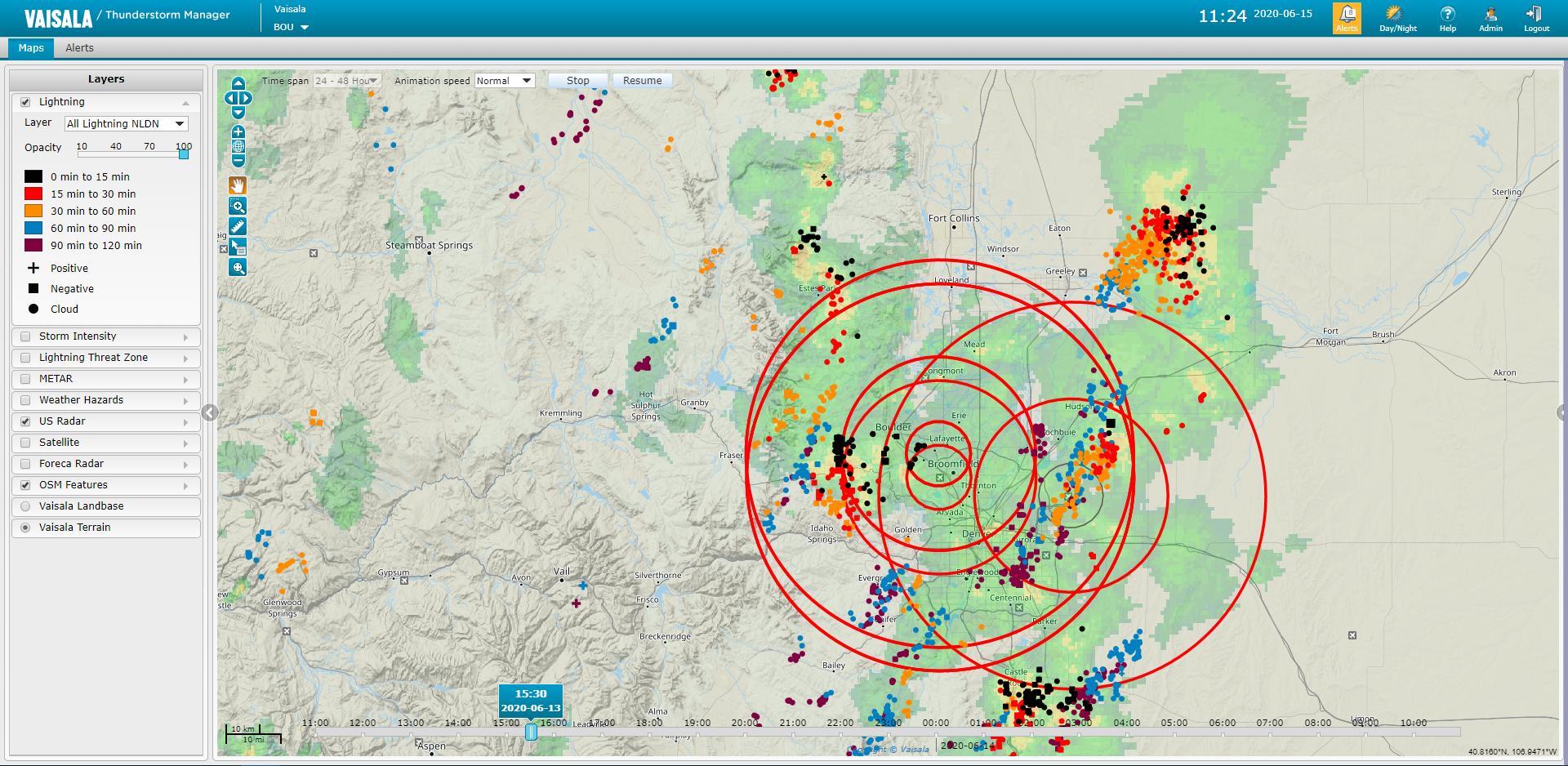1568x766 pixels.
Task: Expand the Storm Intensity layer options
Action: [x=186, y=336]
